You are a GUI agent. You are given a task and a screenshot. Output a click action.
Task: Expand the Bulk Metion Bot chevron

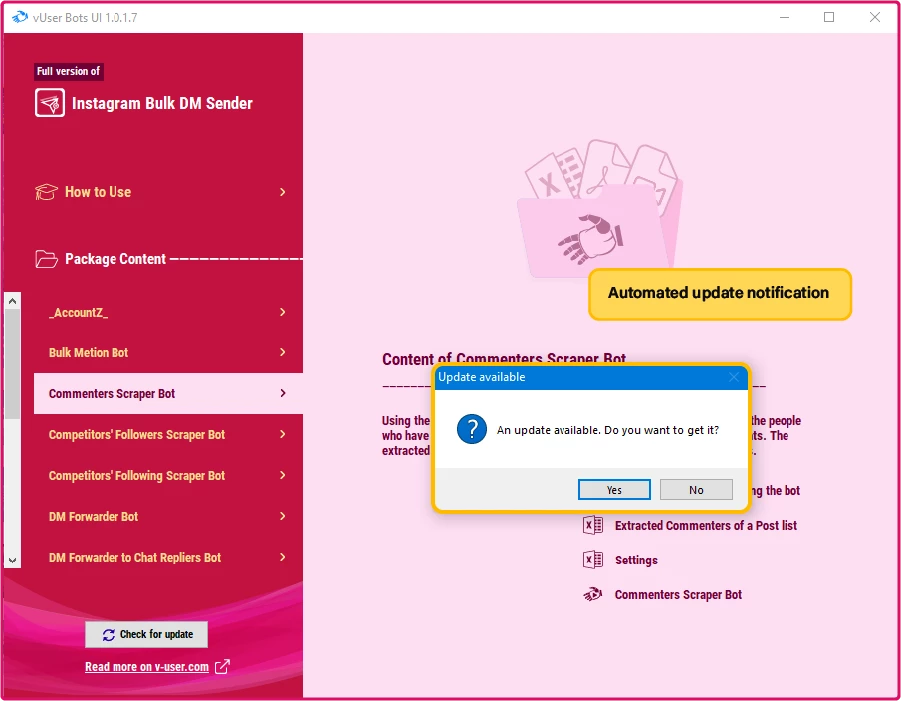pyautogui.click(x=283, y=352)
